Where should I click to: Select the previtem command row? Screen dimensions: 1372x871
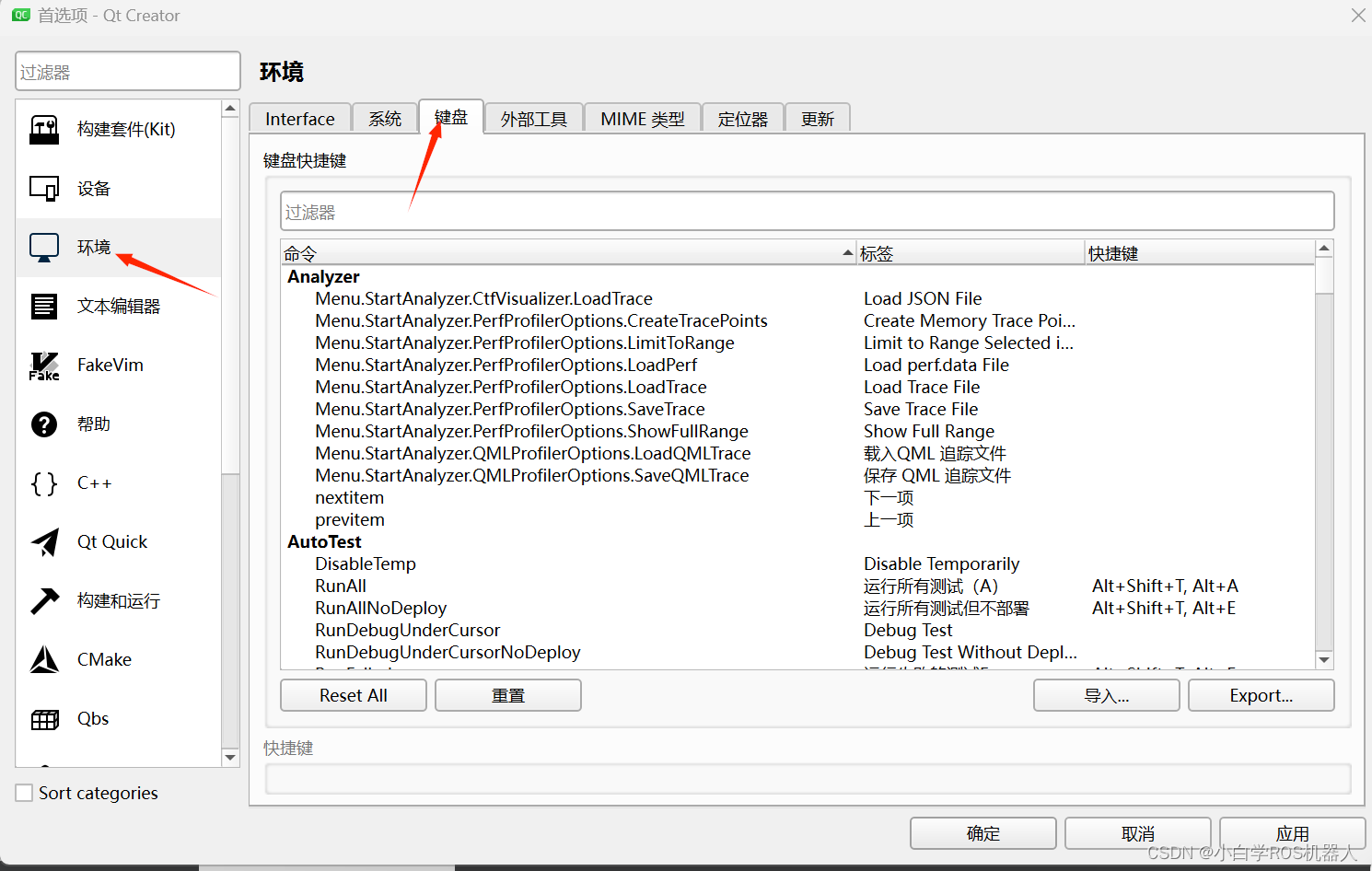pos(797,519)
